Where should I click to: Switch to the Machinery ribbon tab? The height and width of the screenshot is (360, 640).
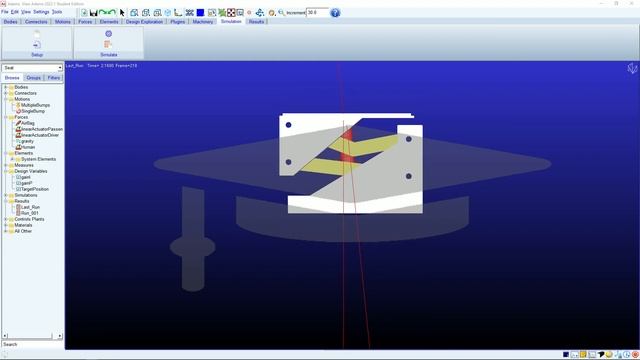(x=203, y=22)
